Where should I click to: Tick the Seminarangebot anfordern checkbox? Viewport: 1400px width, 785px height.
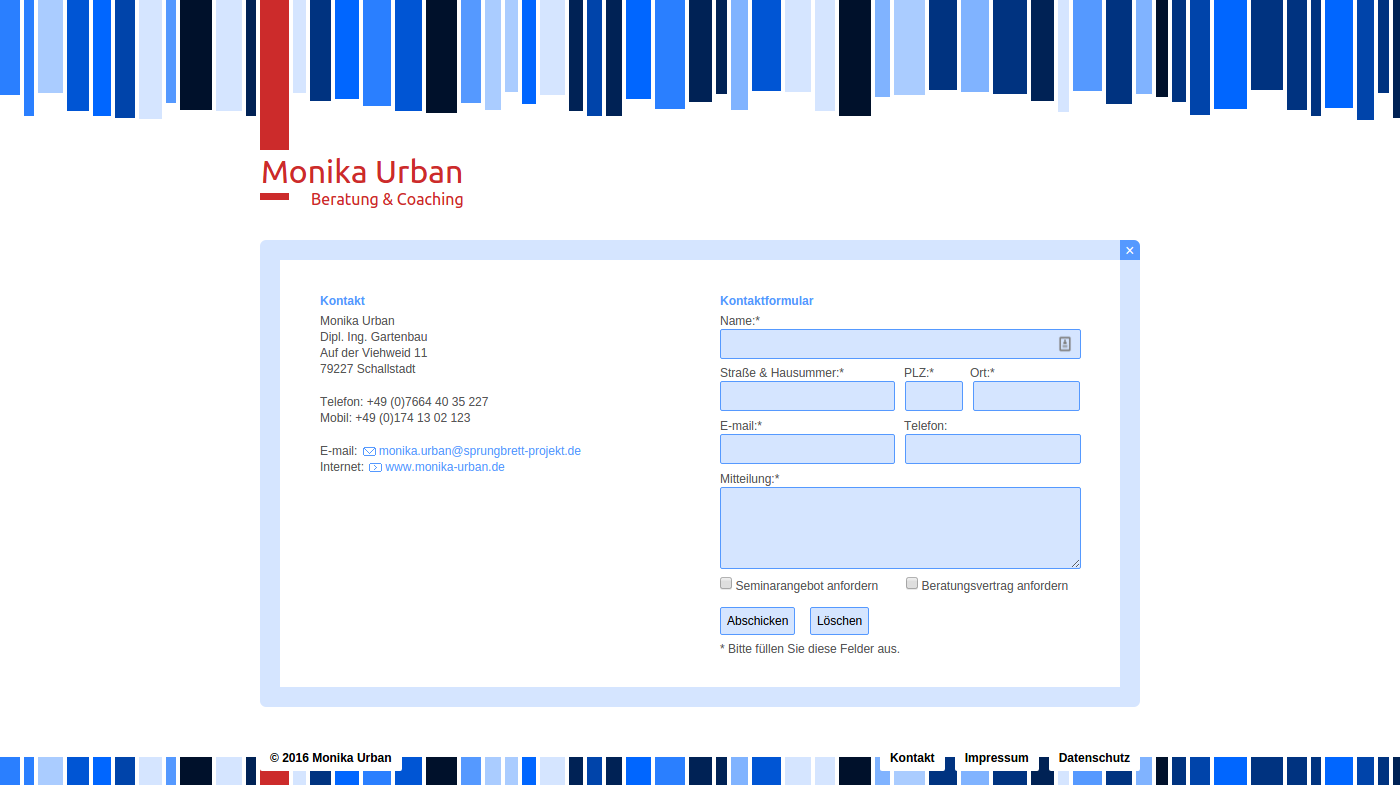tap(726, 583)
